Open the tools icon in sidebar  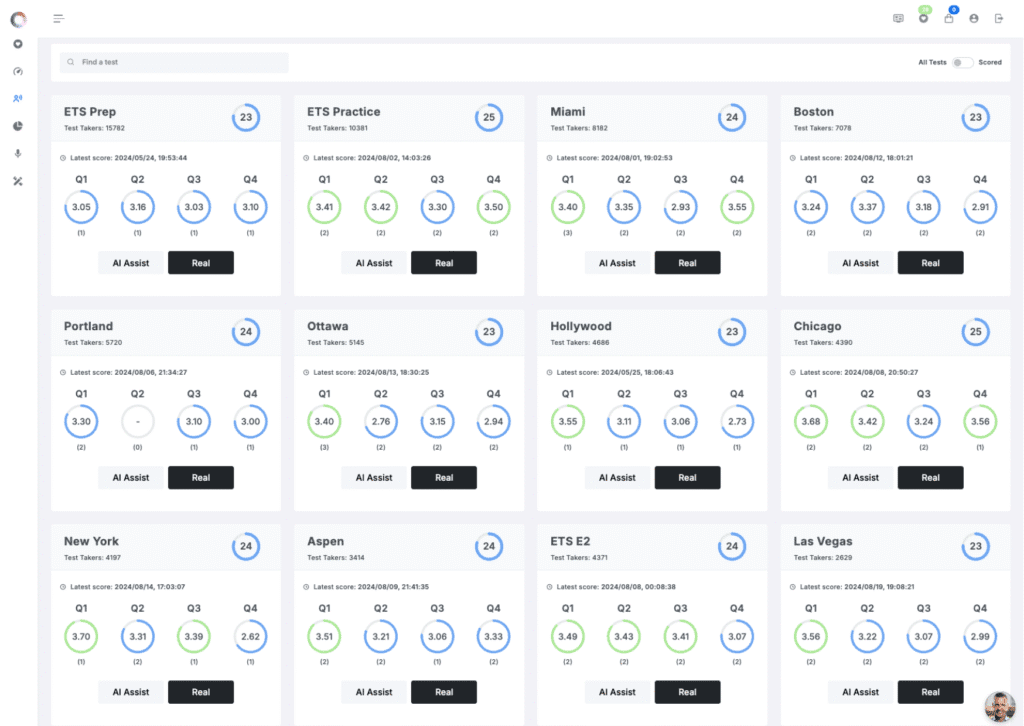click(x=18, y=181)
